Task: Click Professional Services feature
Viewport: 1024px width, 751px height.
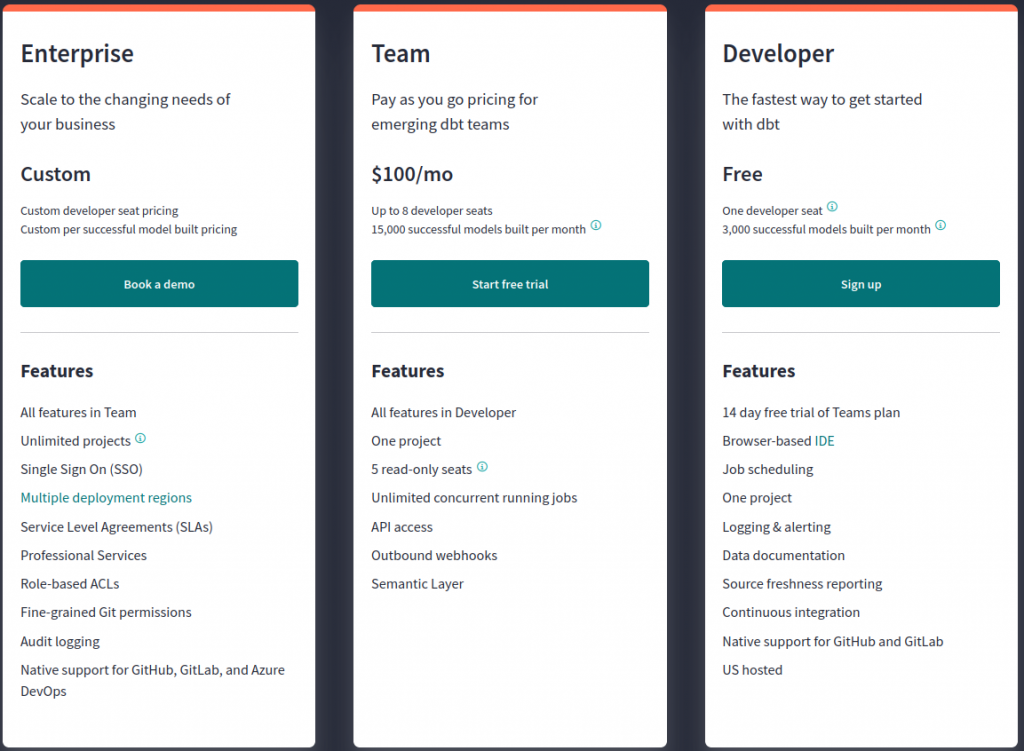Action: [x=84, y=555]
